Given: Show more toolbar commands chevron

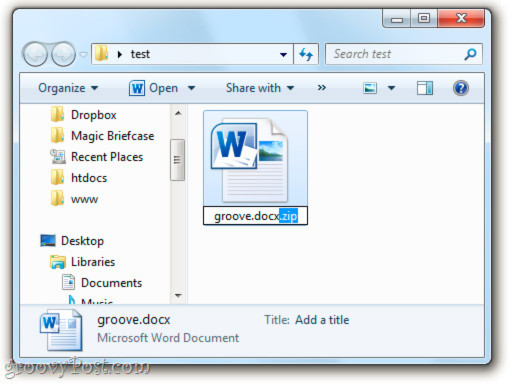Looking at the screenshot, I should (322, 88).
